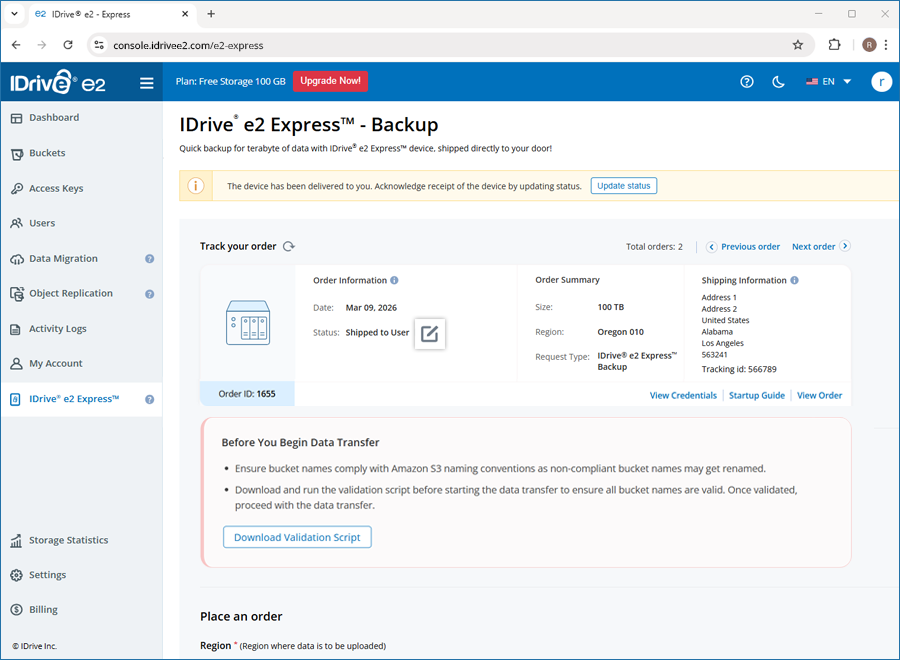Click the My Account person icon
This screenshot has height=660, width=900.
17,364
